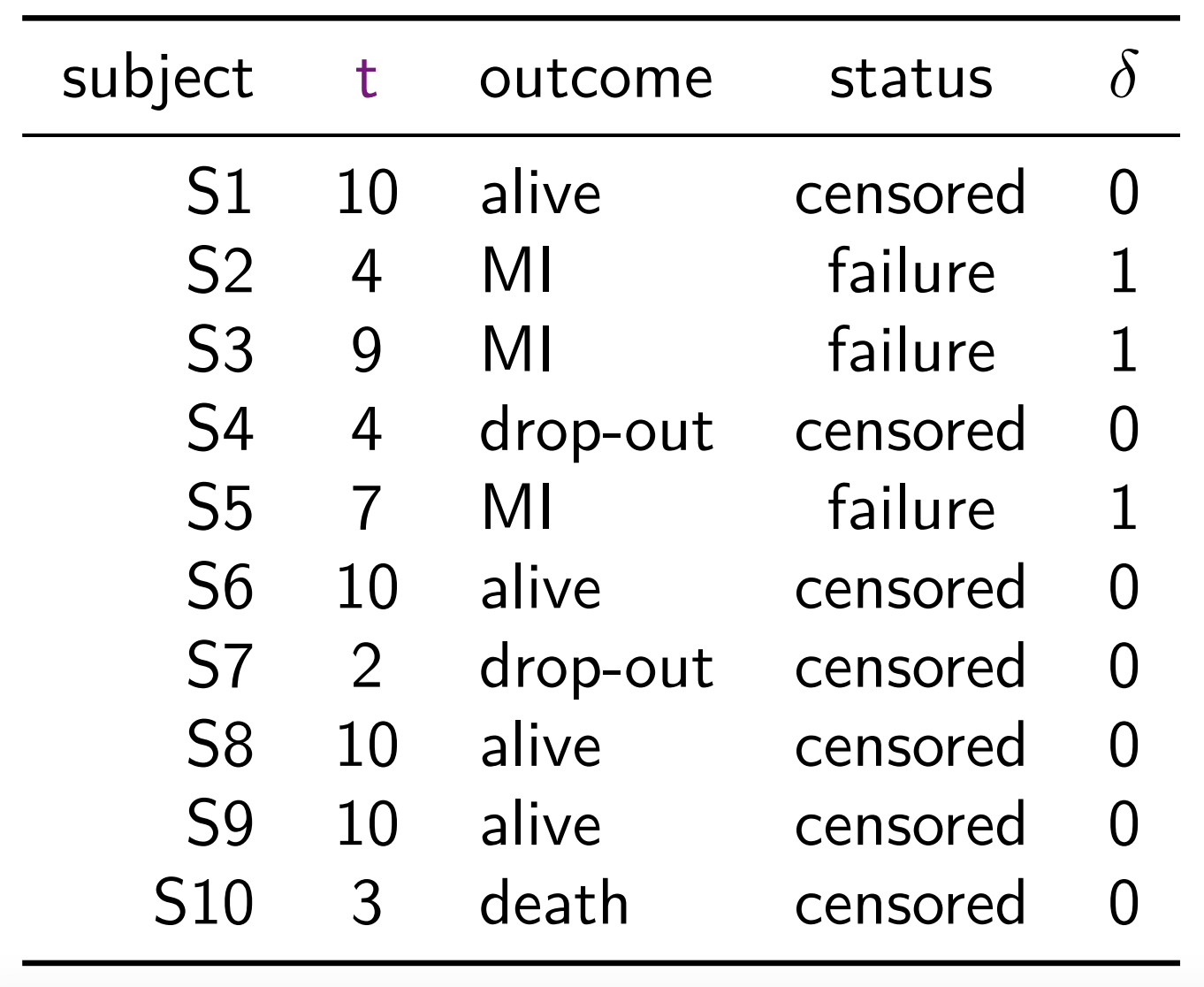
Task: Click "failure" status in S2 row
Action: click(x=911, y=272)
